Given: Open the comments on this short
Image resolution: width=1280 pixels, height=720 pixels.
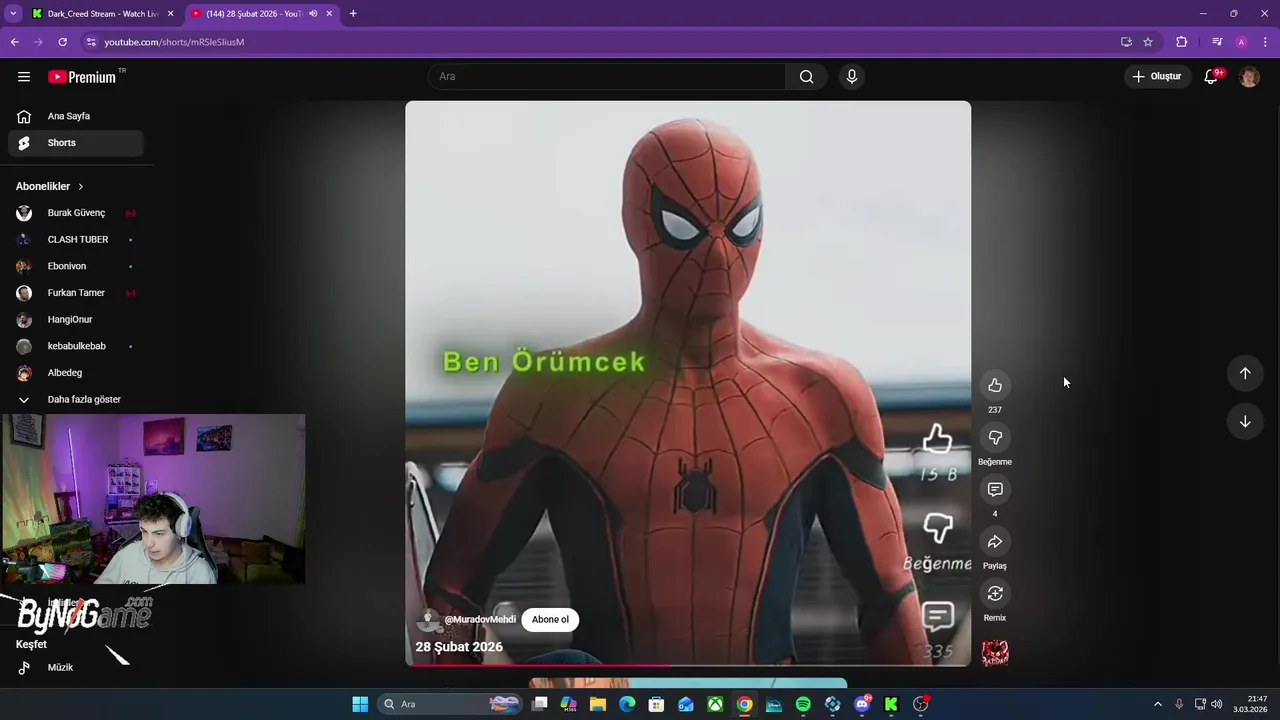Looking at the screenshot, I should tap(995, 489).
